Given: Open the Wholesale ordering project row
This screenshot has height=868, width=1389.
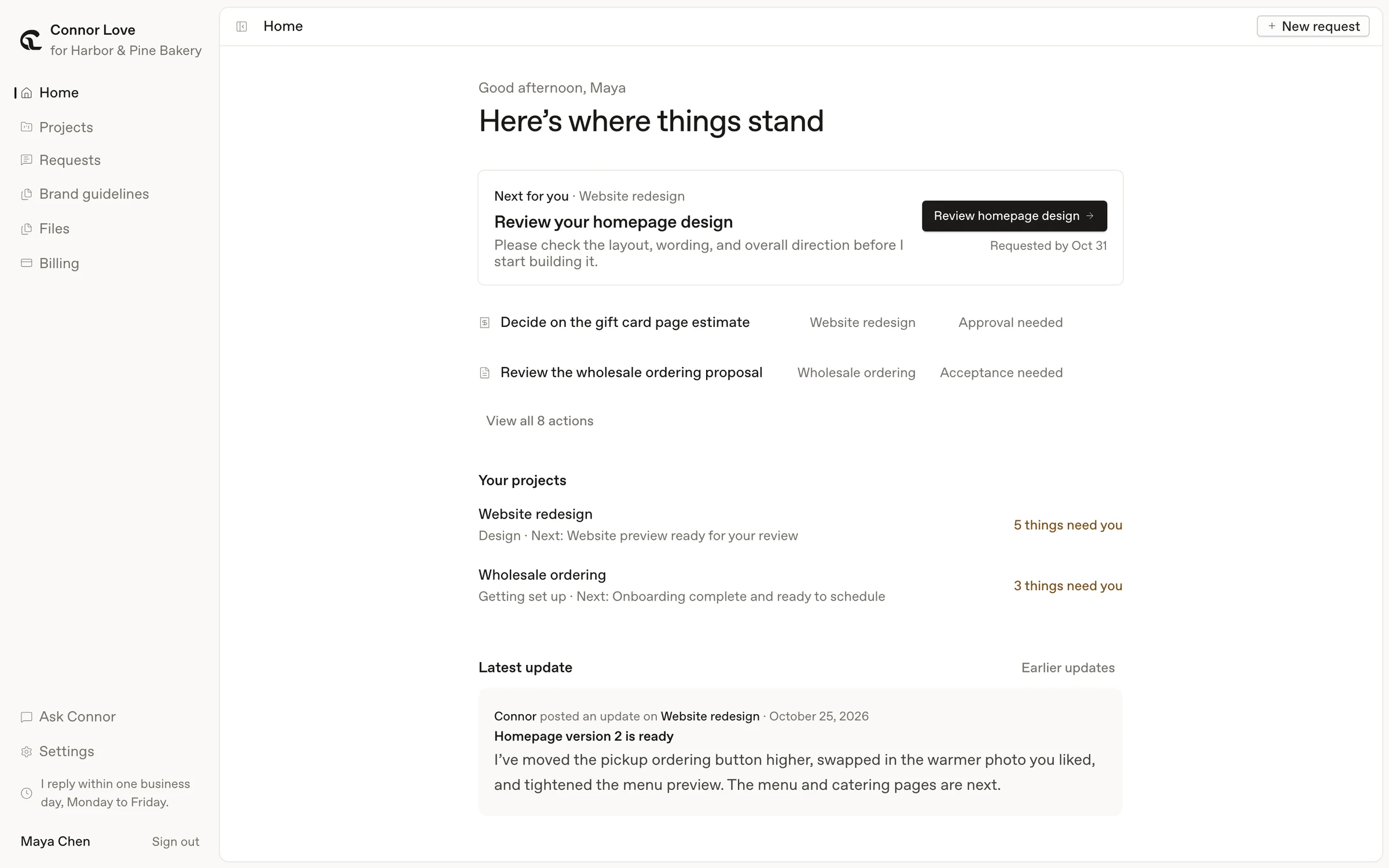Looking at the screenshot, I should click(x=800, y=585).
